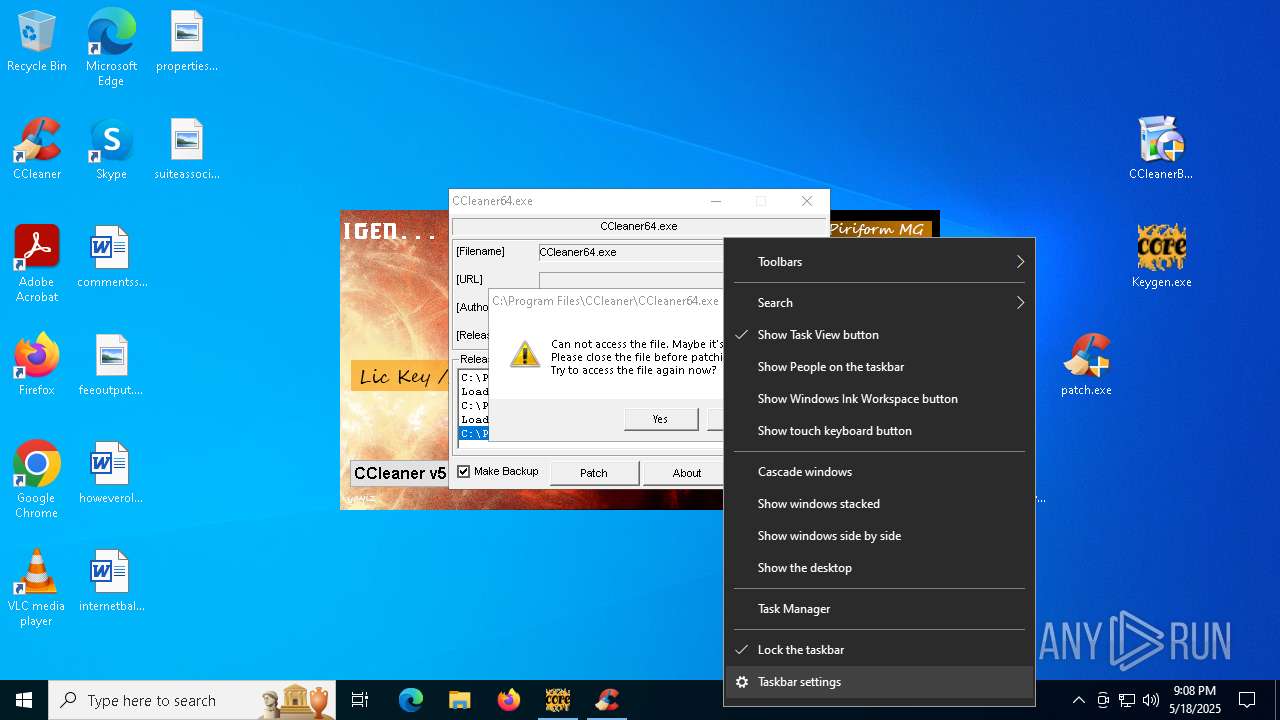Open volume control tray icon
The image size is (1280, 720).
1151,700
